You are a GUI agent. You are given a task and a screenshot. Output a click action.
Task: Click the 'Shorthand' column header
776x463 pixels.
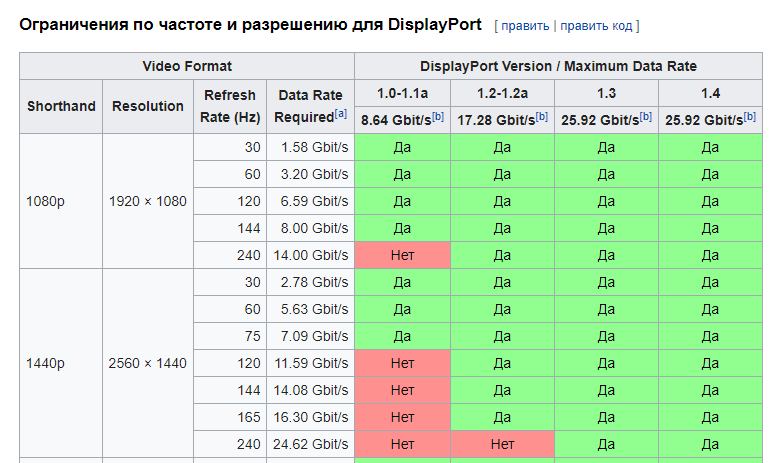(61, 106)
